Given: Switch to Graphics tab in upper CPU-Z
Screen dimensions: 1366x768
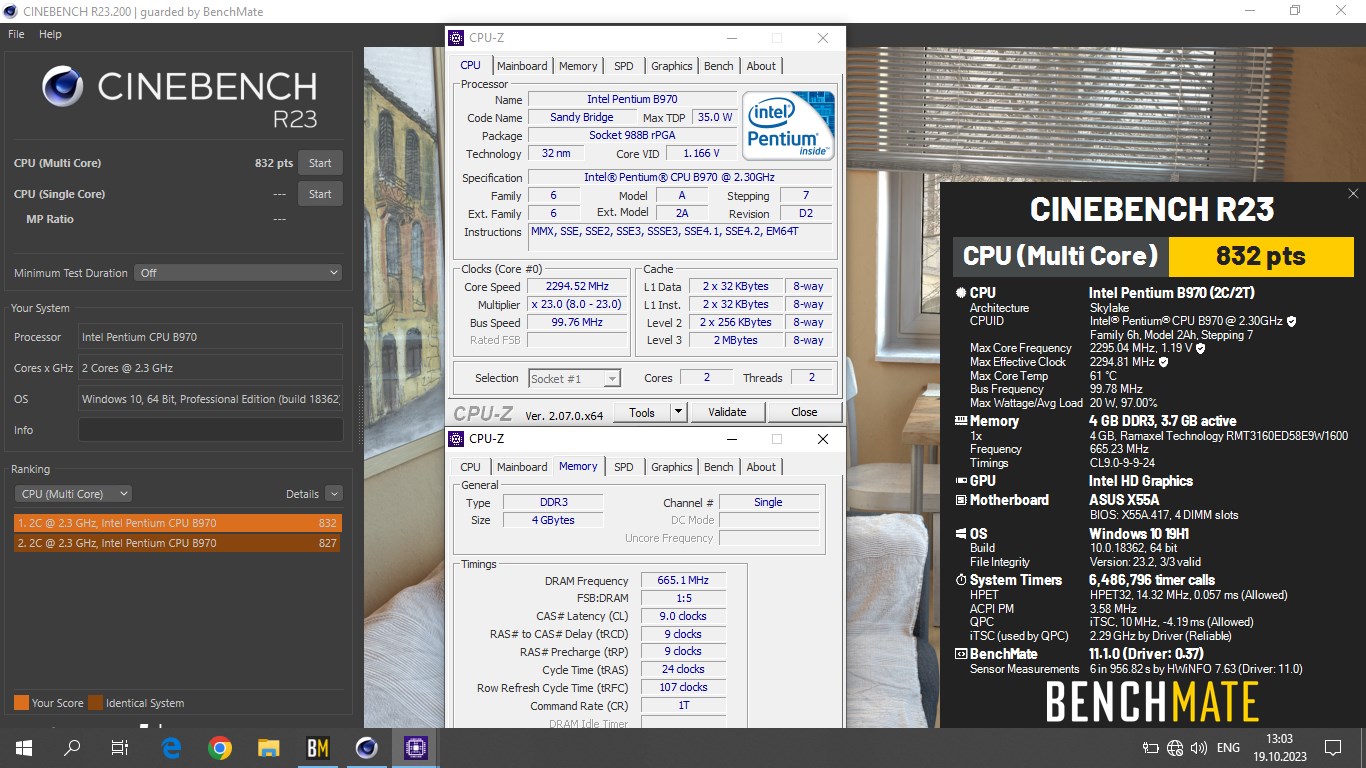Looking at the screenshot, I should click(x=672, y=66).
